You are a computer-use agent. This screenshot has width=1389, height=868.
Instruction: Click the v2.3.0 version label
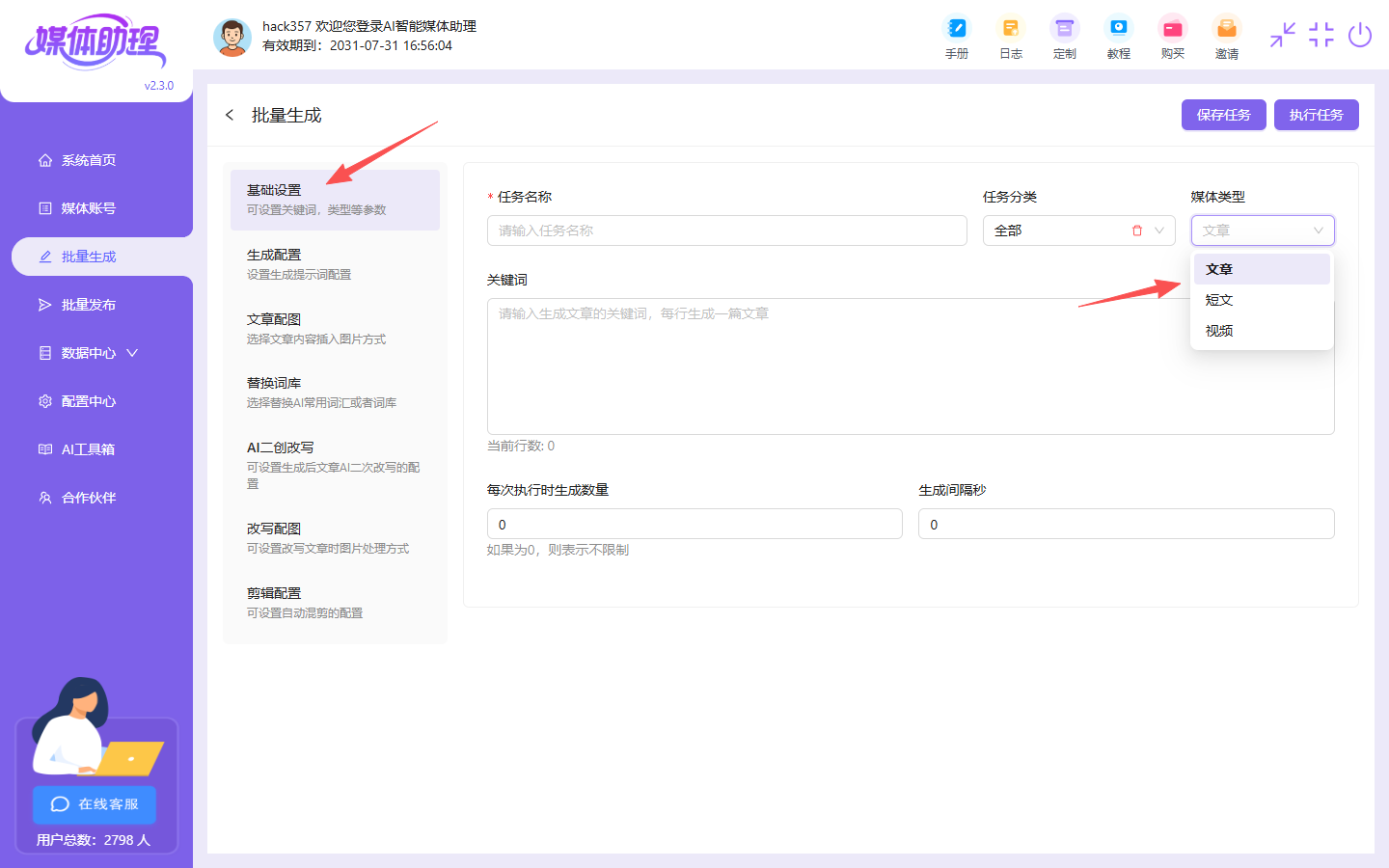159,86
